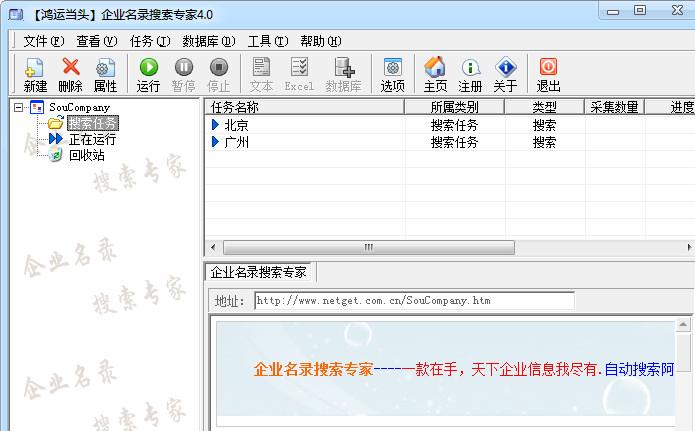Close the application window
This screenshot has width=695, height=431.
click(x=677, y=10)
